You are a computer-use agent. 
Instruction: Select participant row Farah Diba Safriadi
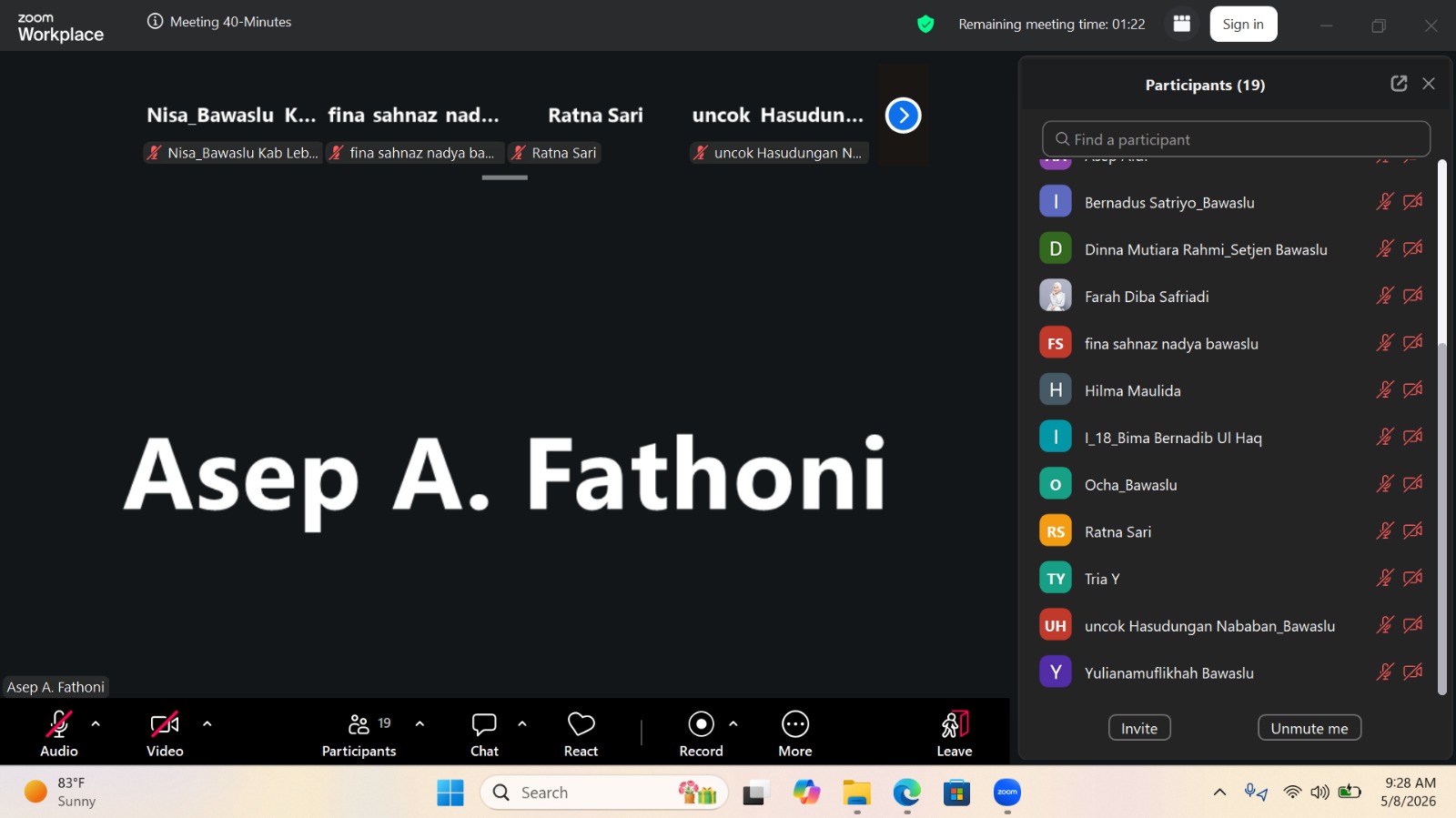[1233, 296]
